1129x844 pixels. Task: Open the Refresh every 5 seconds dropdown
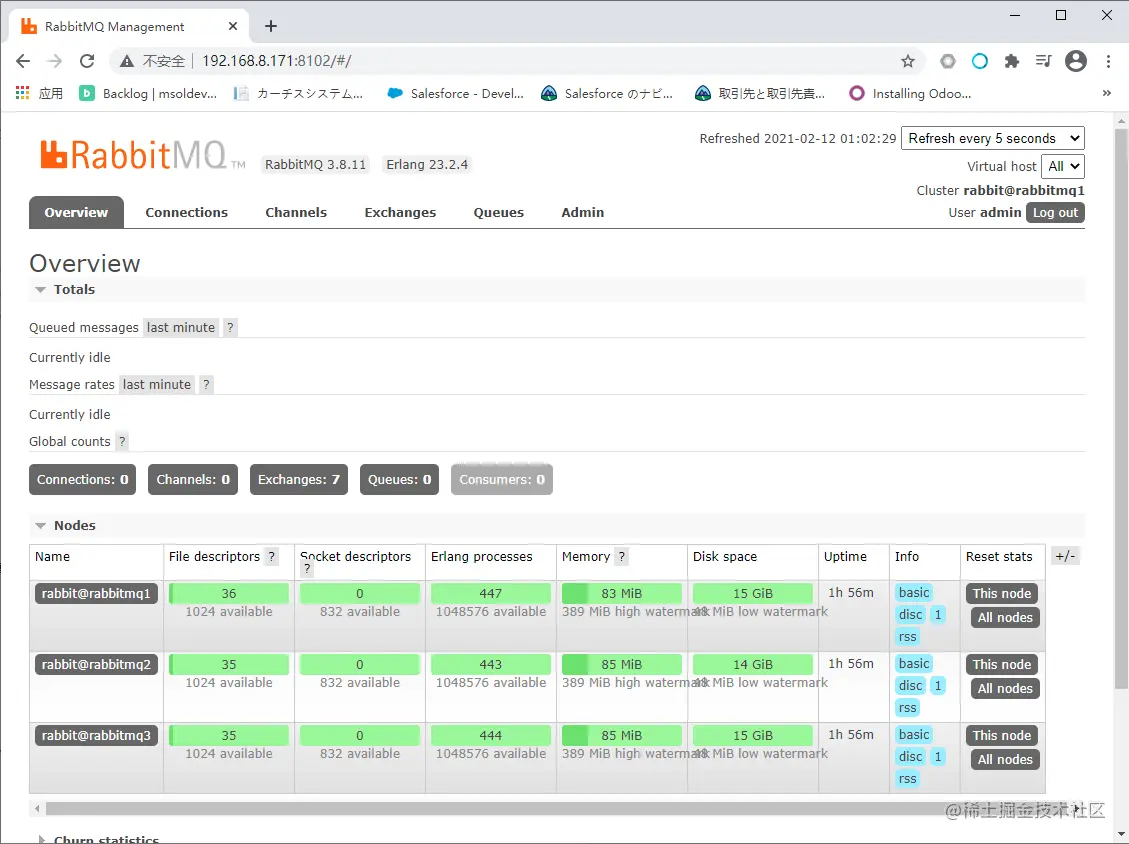click(x=993, y=138)
